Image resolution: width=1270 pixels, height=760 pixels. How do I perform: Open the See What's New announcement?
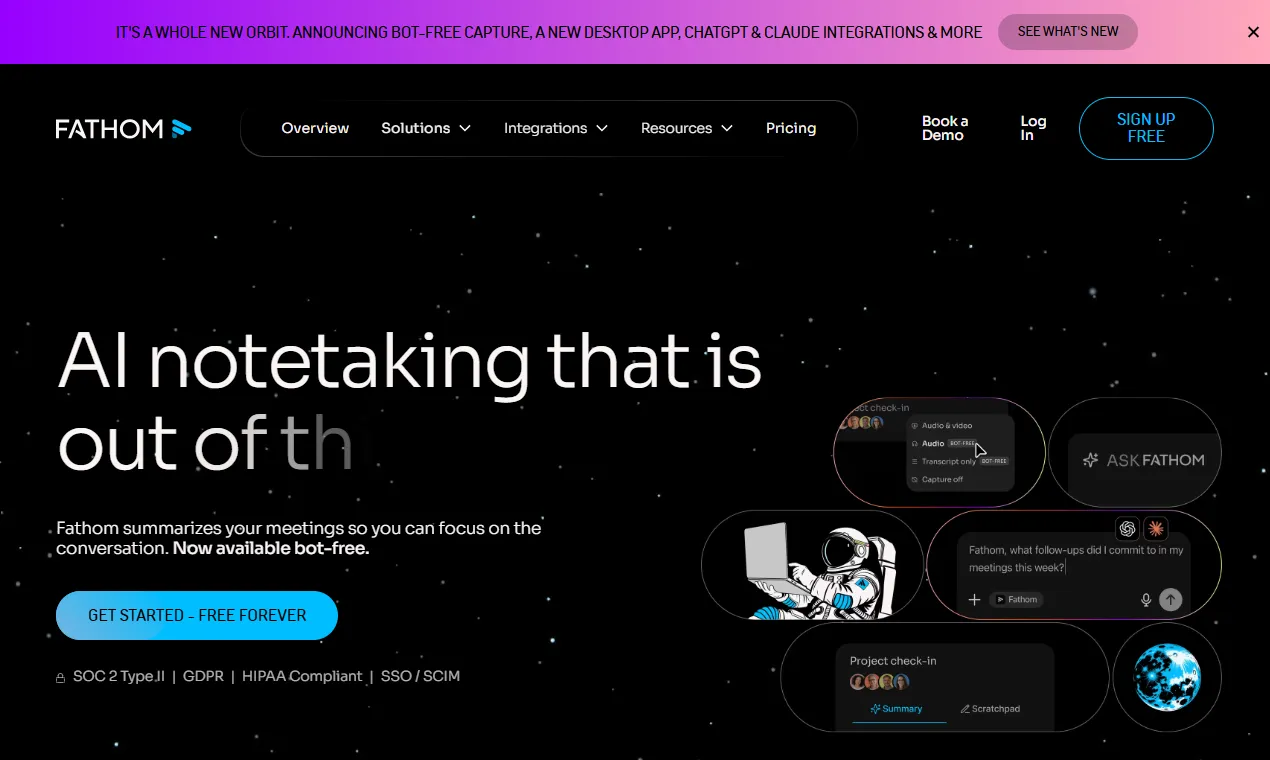tap(1068, 32)
